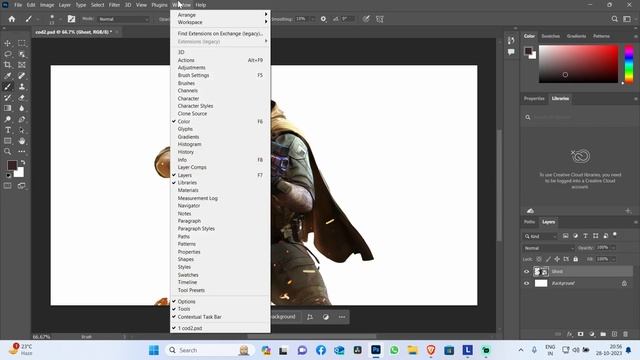Select the Eraser tool
This screenshot has width=640, height=360.
(x=22, y=98)
